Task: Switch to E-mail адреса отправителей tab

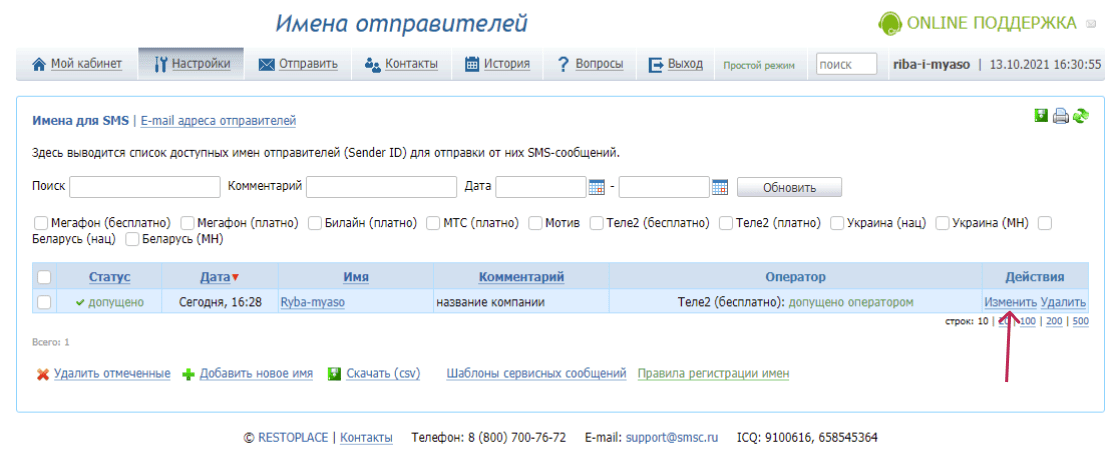Action: click(218, 121)
